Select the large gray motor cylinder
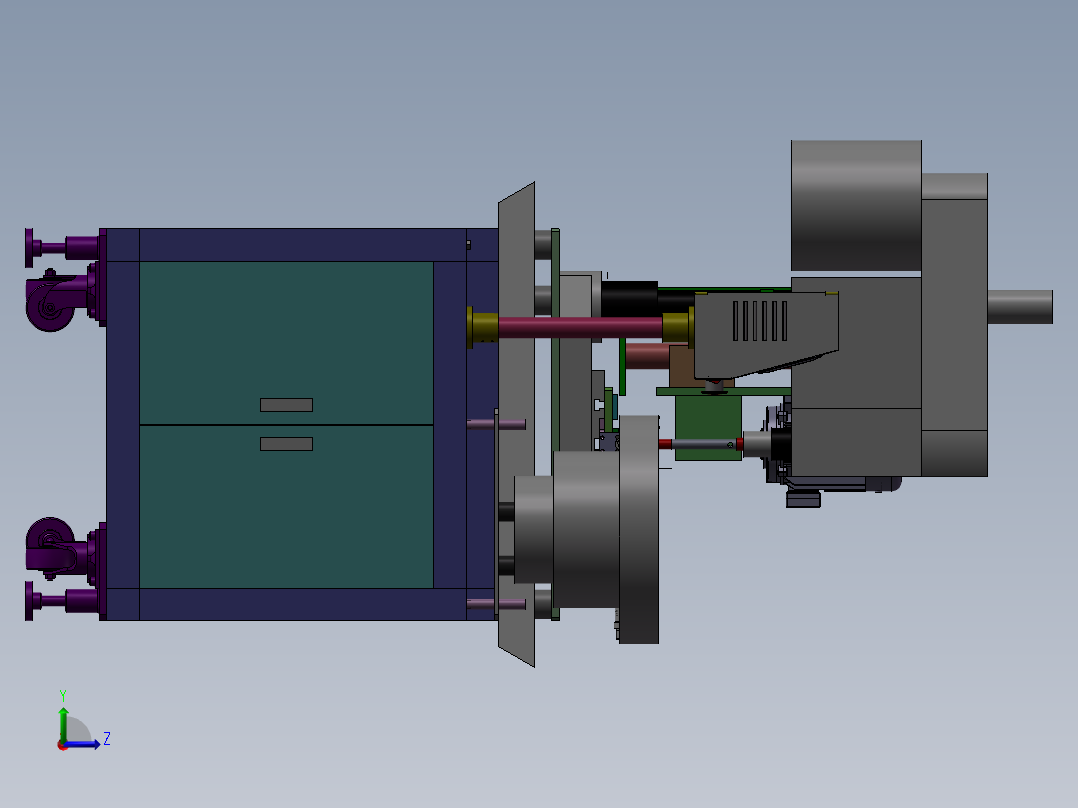Screen dimensions: 1078x808 click(x=856, y=206)
